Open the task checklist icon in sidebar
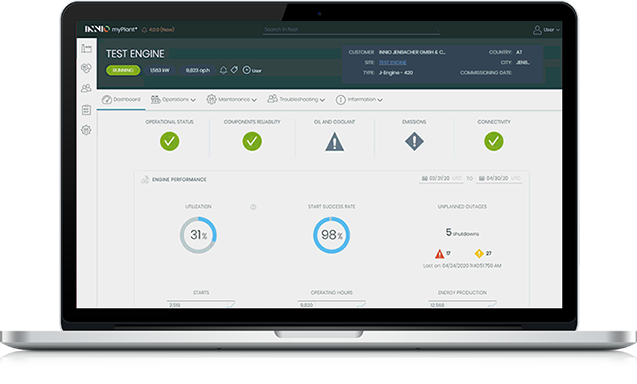637x384 pixels. point(86,110)
